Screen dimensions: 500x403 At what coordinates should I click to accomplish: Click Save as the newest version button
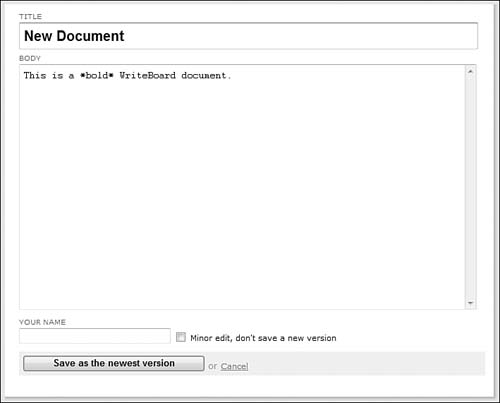click(x=114, y=363)
